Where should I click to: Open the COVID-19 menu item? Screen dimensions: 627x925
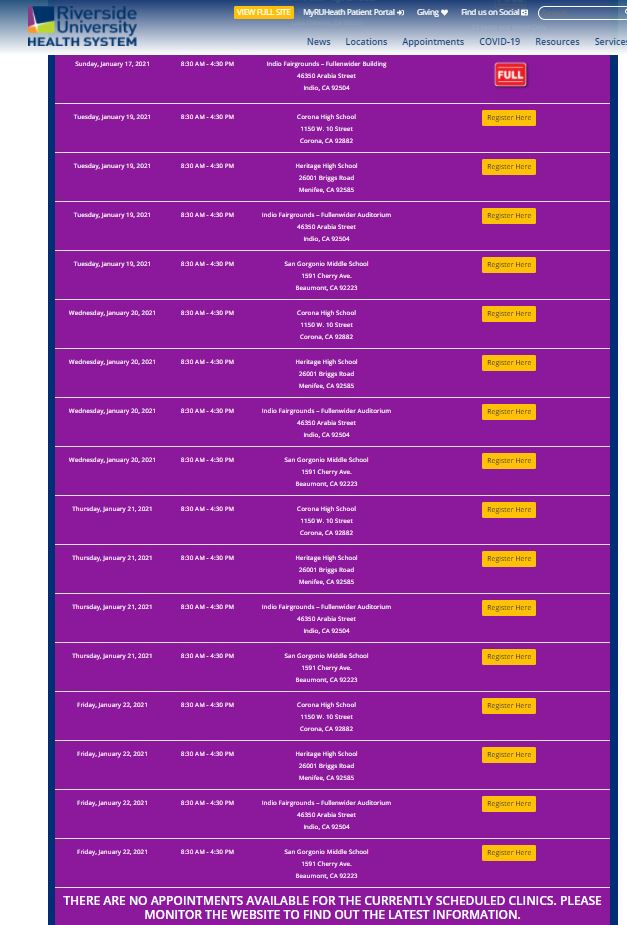tap(499, 42)
